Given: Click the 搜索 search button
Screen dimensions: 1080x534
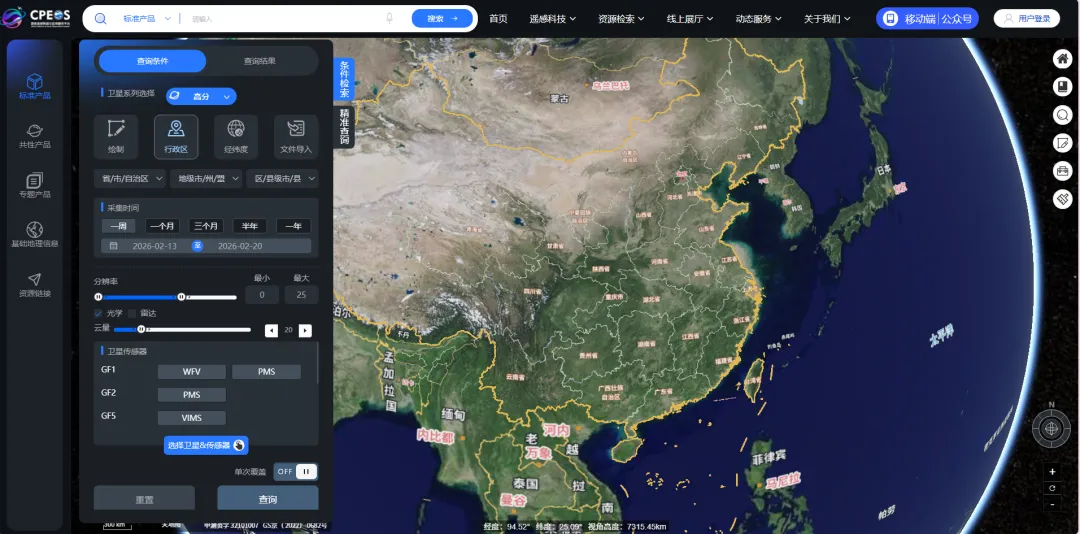Looking at the screenshot, I should pos(442,19).
